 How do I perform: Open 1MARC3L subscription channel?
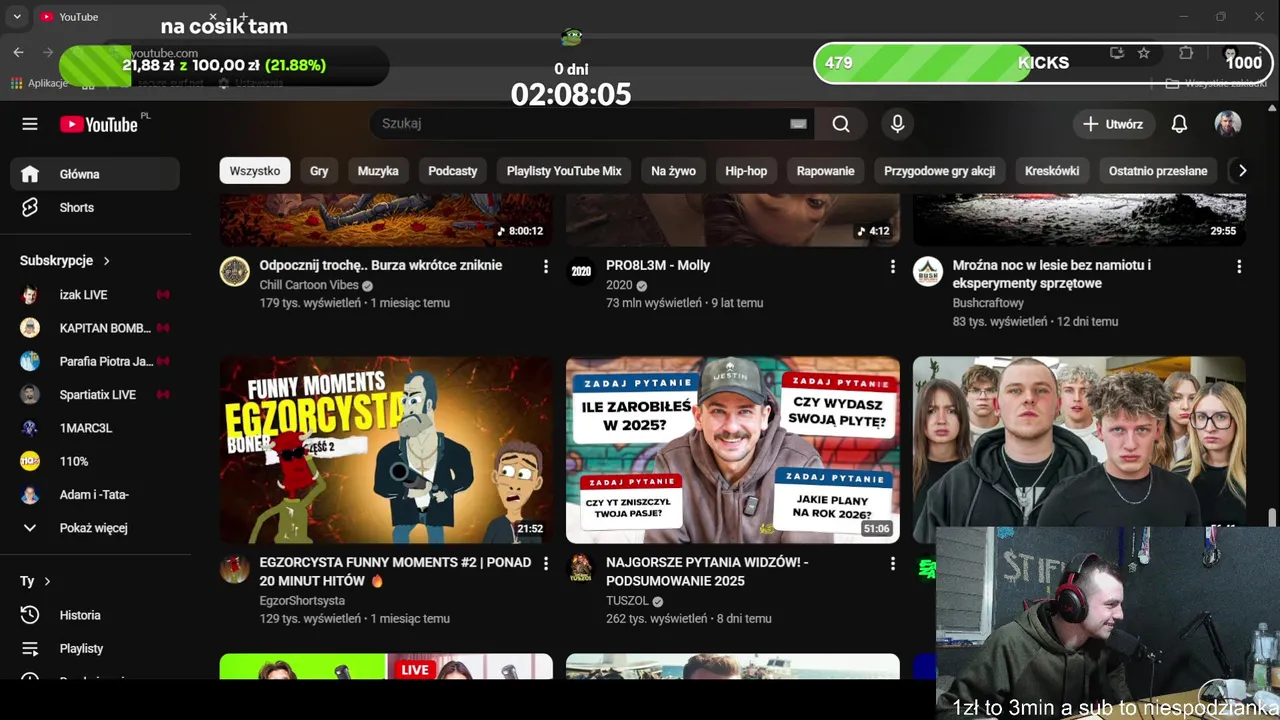pyautogui.click(x=95, y=428)
